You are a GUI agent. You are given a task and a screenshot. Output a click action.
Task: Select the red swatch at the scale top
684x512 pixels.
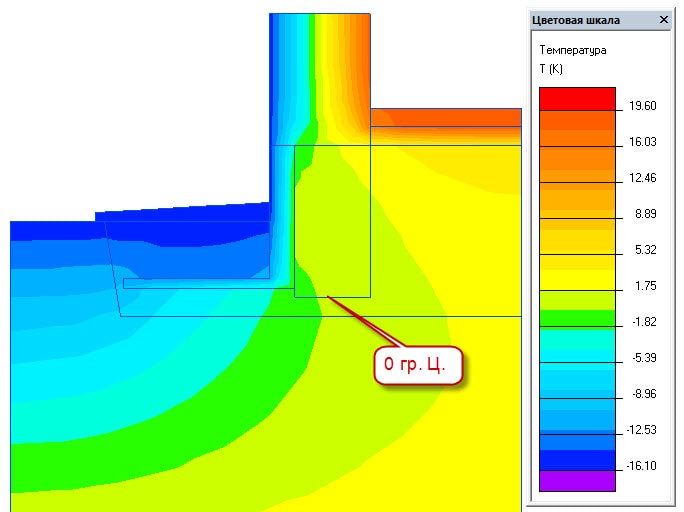[x=577, y=98]
